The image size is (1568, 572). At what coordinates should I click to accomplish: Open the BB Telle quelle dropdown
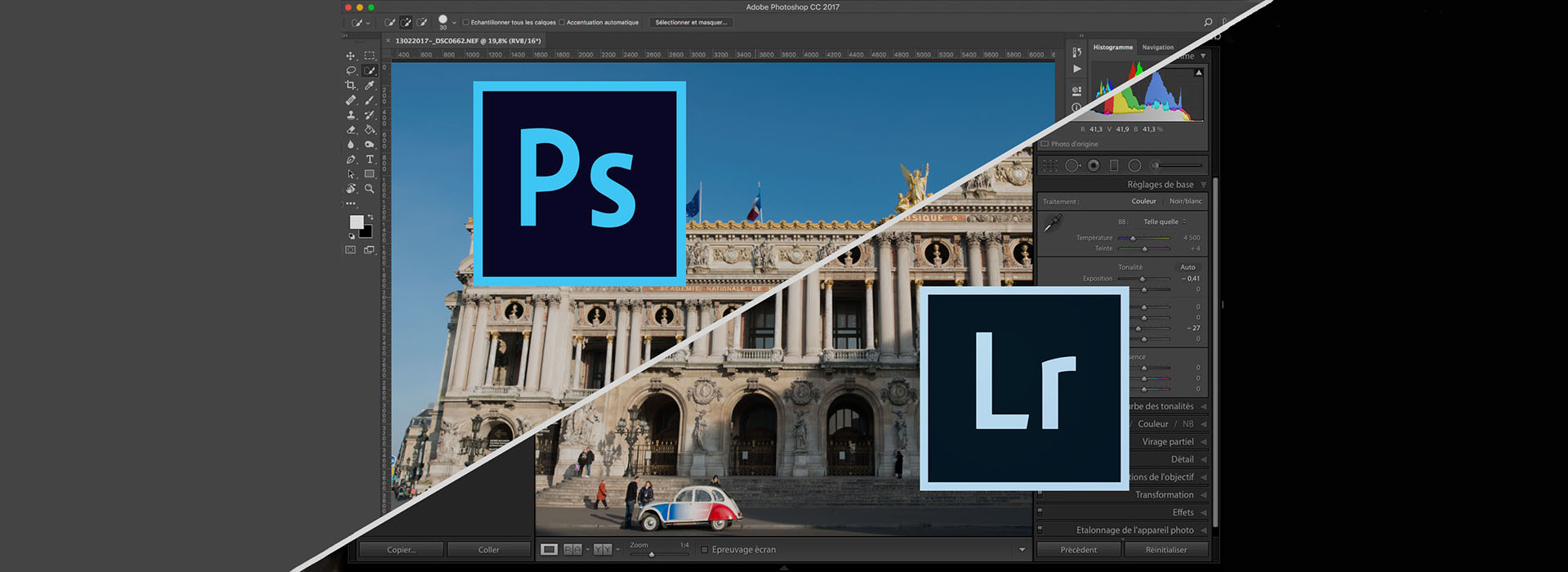[1165, 221]
